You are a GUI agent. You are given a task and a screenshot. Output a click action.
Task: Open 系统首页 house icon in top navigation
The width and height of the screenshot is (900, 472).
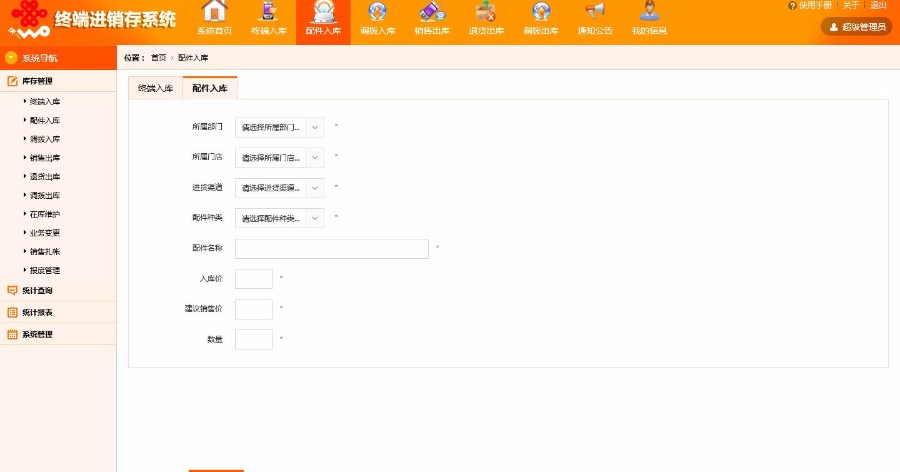215,11
